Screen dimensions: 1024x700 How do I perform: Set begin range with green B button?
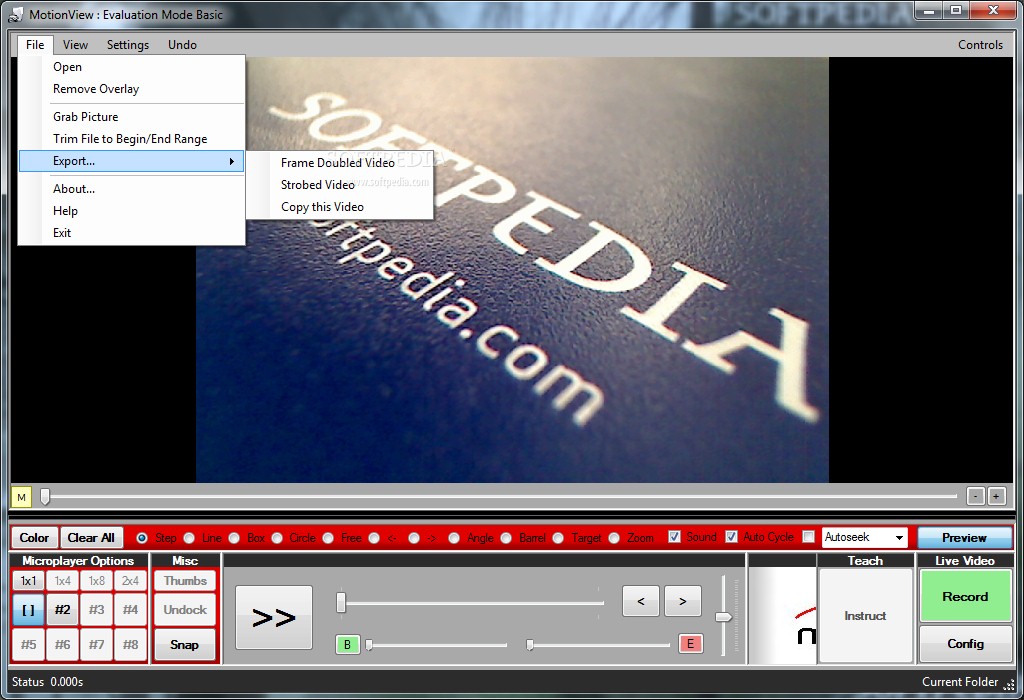pos(347,644)
